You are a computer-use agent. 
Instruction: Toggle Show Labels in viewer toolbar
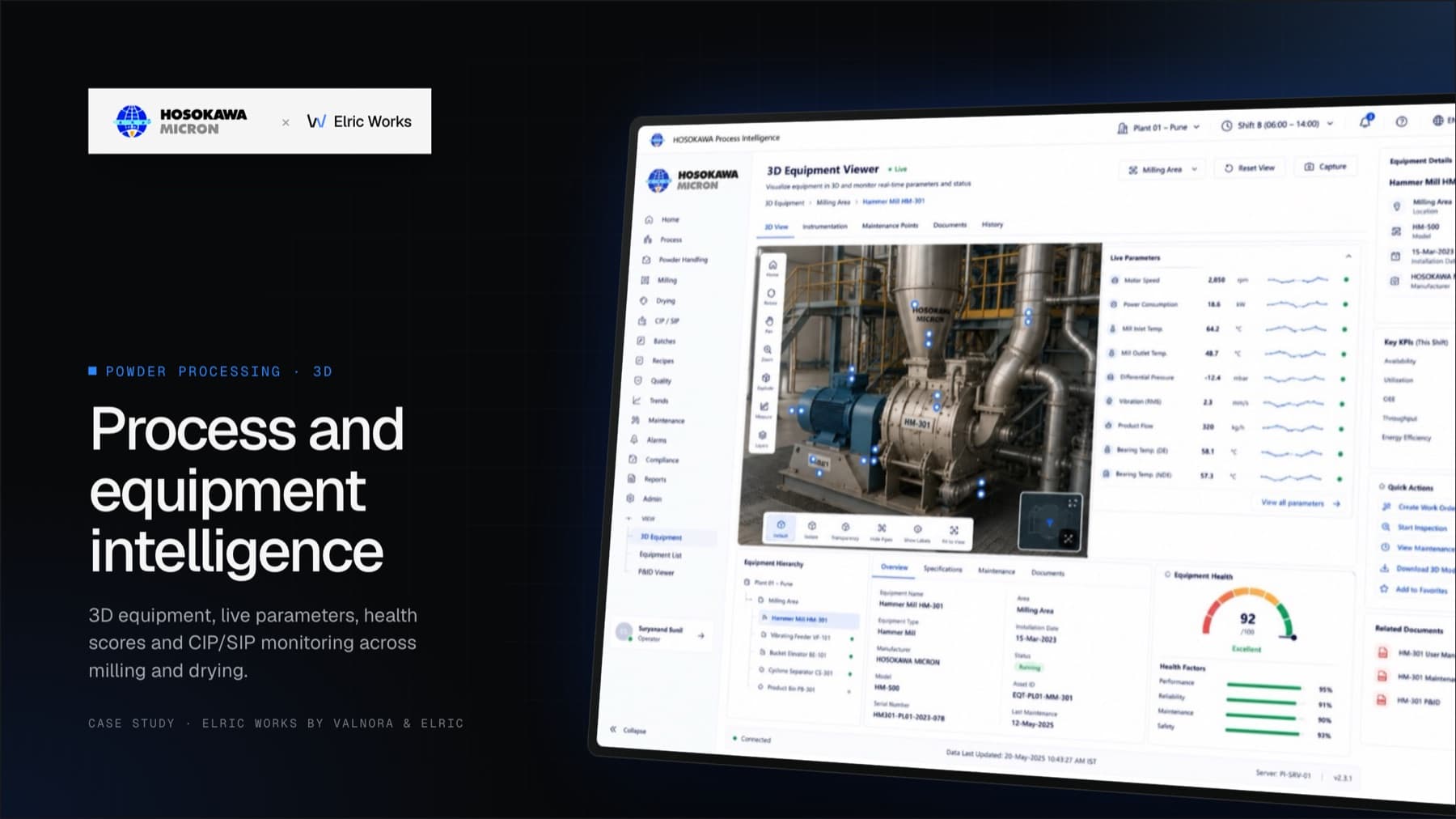tap(917, 533)
